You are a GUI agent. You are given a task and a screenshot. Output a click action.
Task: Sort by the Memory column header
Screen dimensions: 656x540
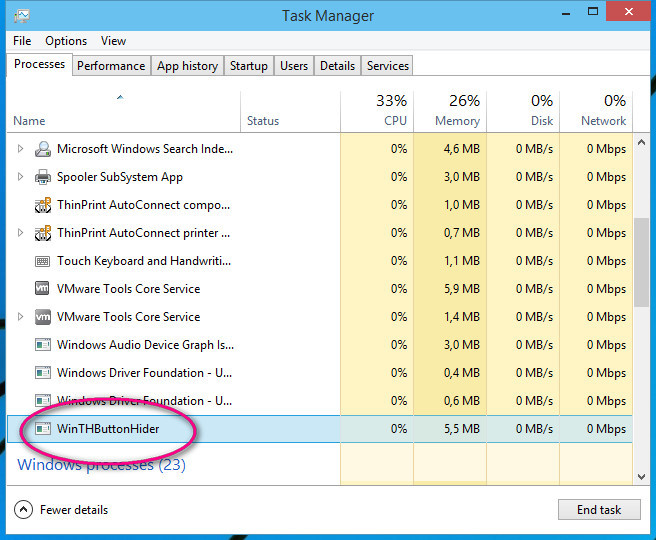click(450, 112)
